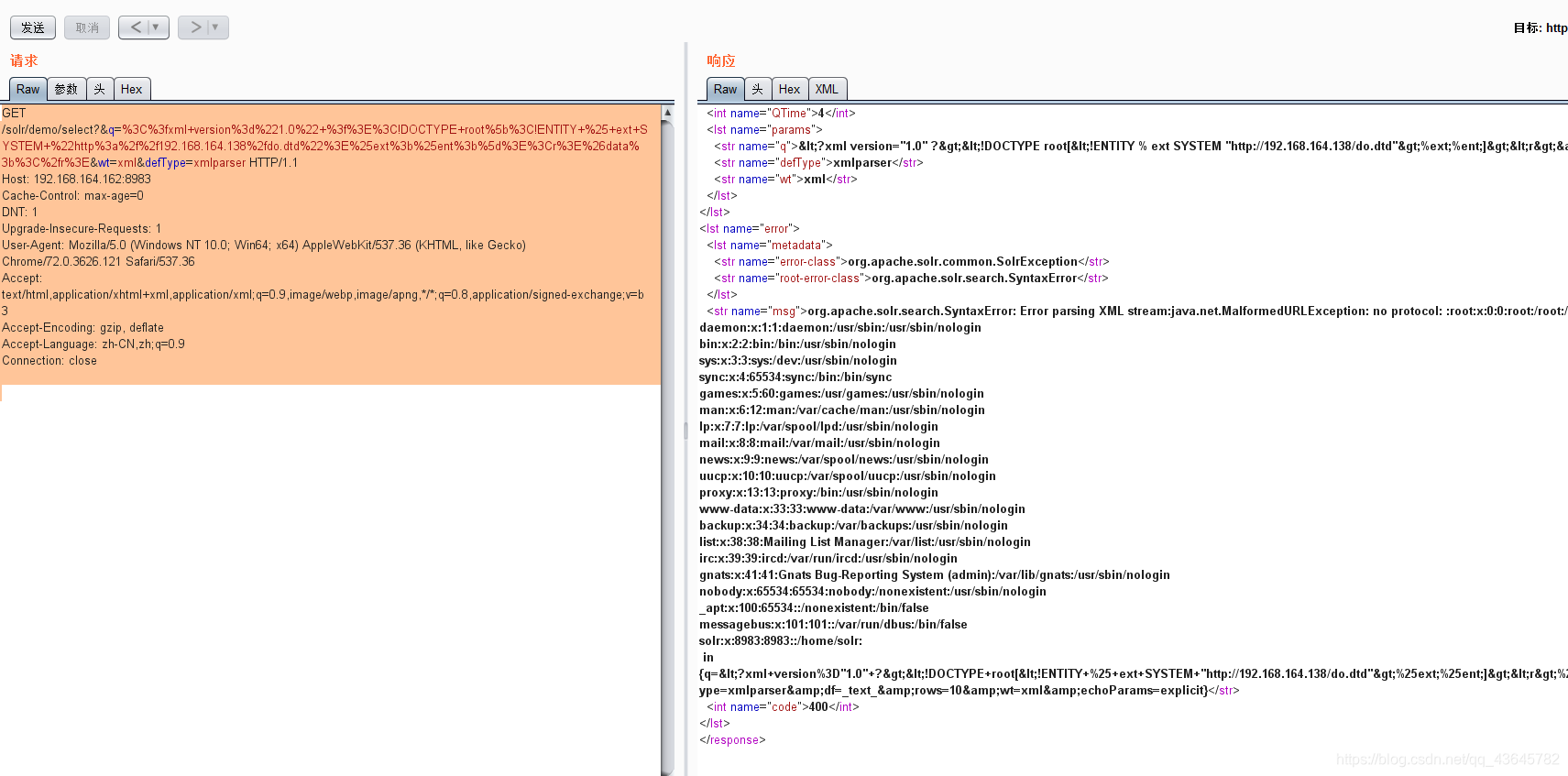Click the lst name="error" line
This screenshot has height=776, width=1568.
point(750,228)
